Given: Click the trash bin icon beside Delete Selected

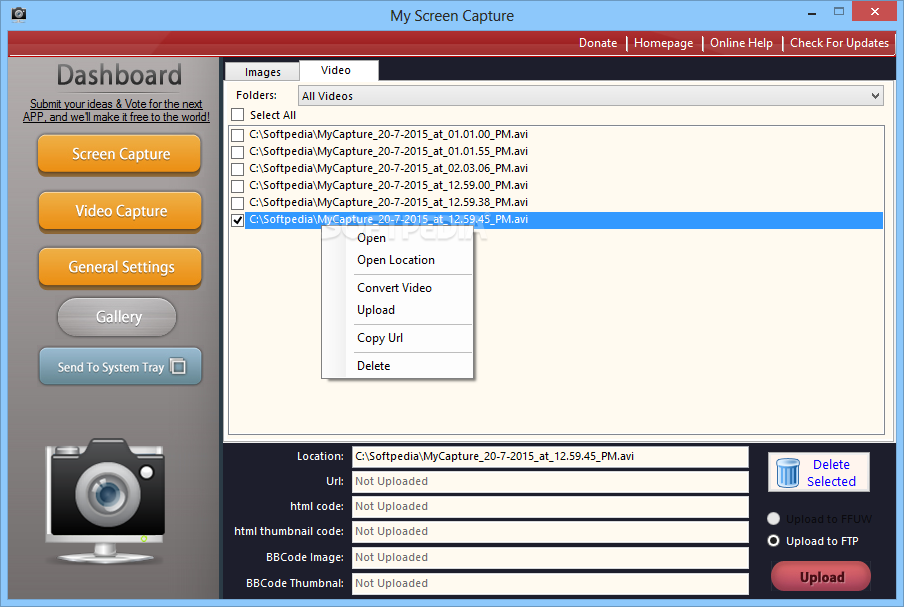Looking at the screenshot, I should point(788,473).
